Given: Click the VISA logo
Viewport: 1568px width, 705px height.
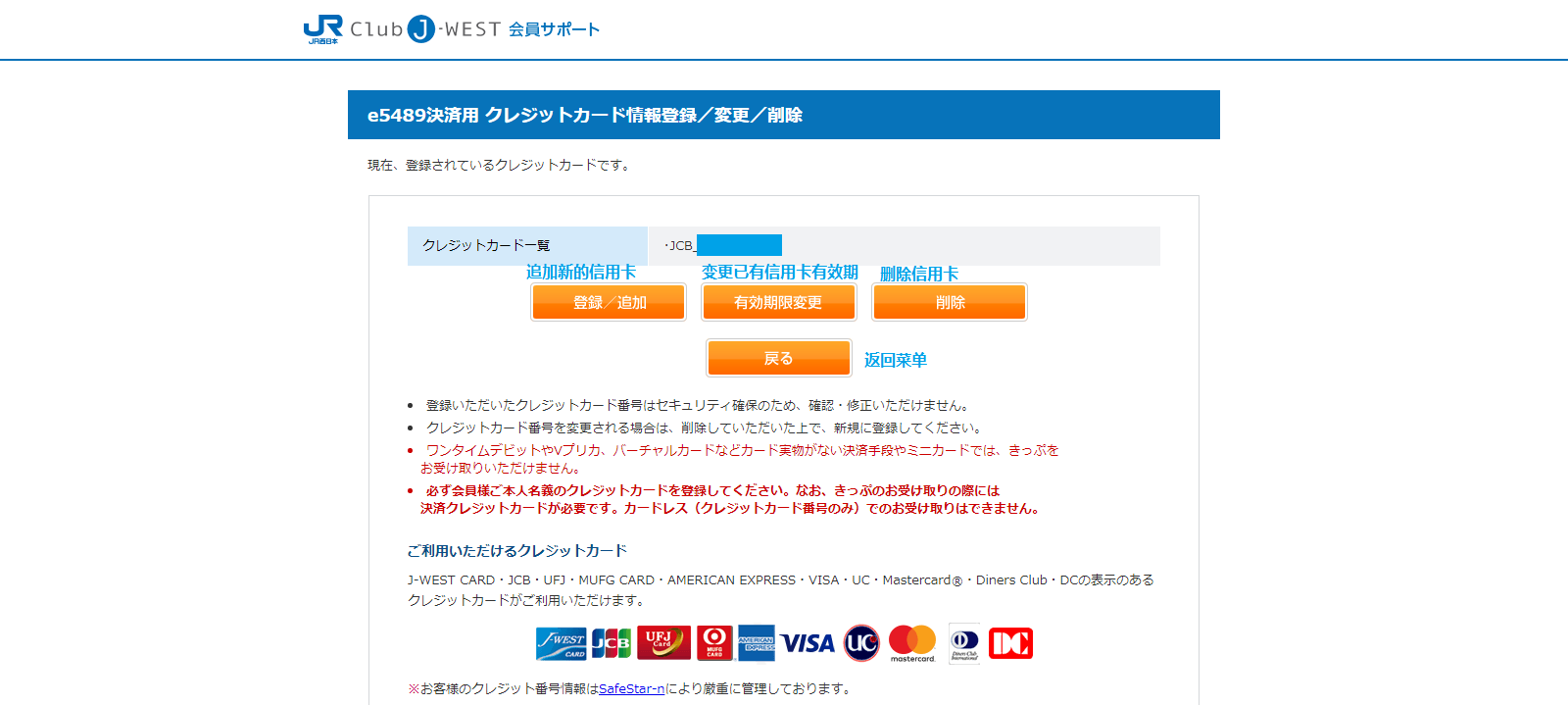Looking at the screenshot, I should coord(808,643).
